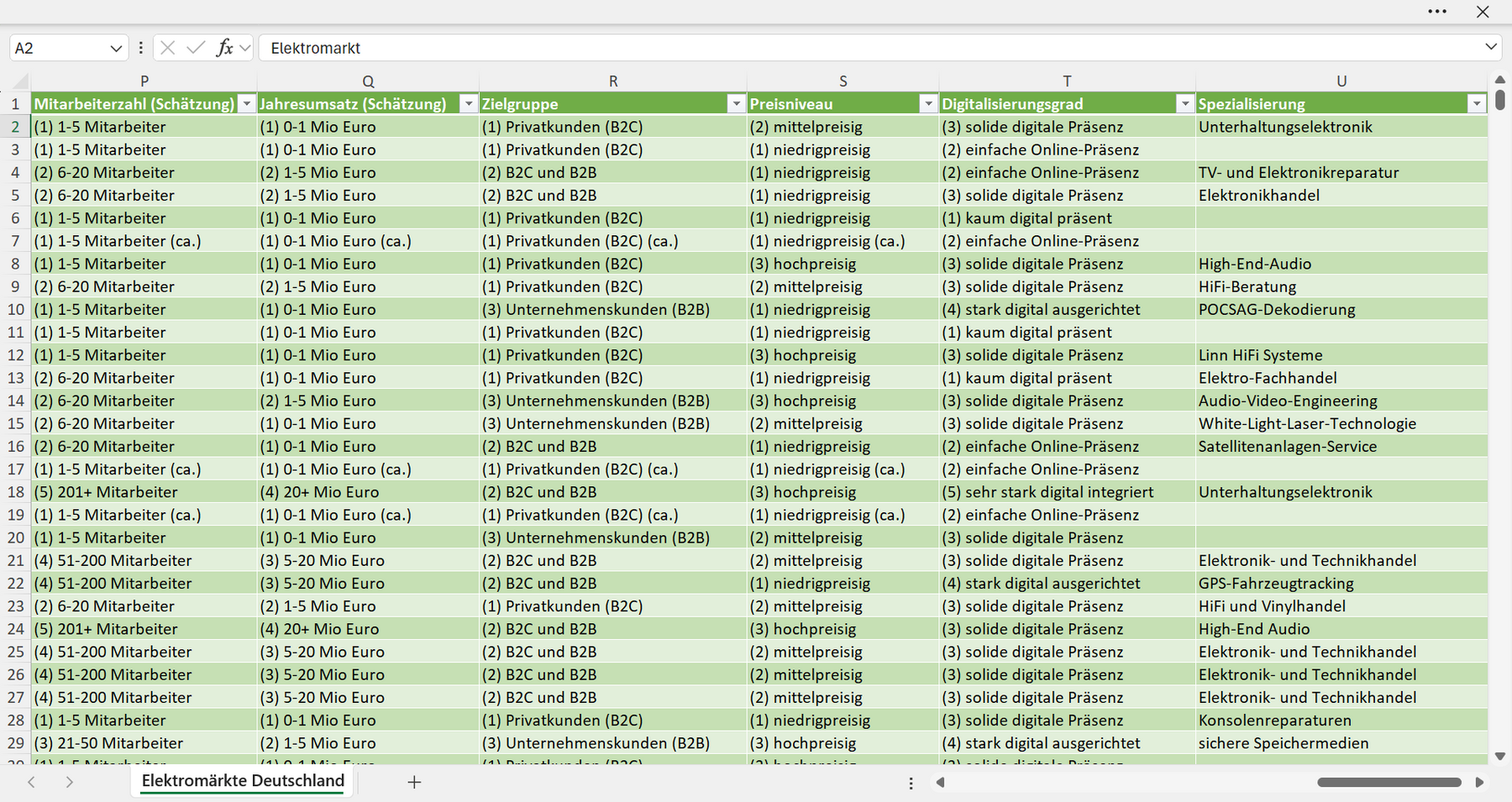Click cell with (3) 21-50 Mitarbeiter
The width and height of the screenshot is (1512, 802).
pyautogui.click(x=144, y=743)
